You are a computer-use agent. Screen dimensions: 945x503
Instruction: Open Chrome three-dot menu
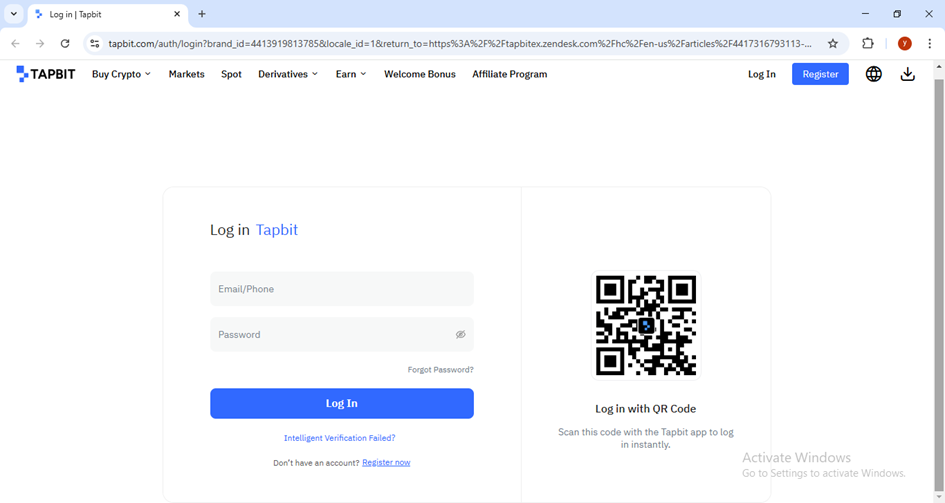tap(930, 44)
